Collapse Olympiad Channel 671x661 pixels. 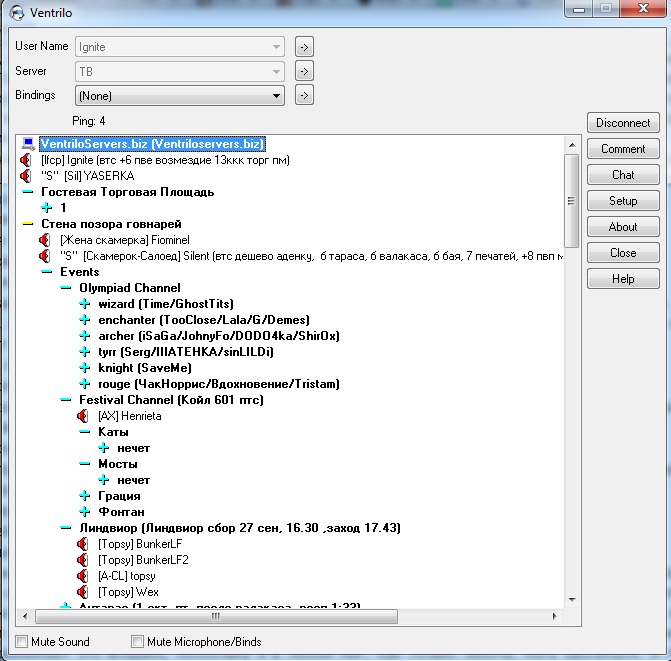click(65, 288)
